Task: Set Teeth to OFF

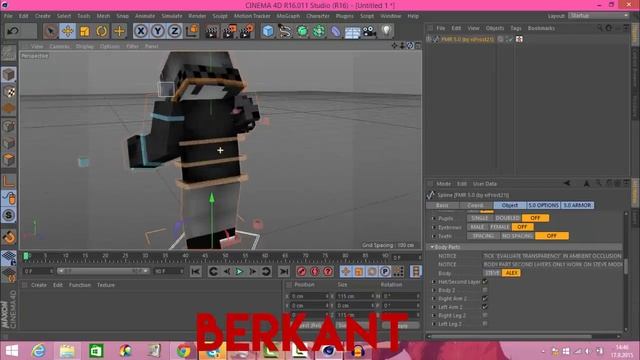Action: (551, 236)
